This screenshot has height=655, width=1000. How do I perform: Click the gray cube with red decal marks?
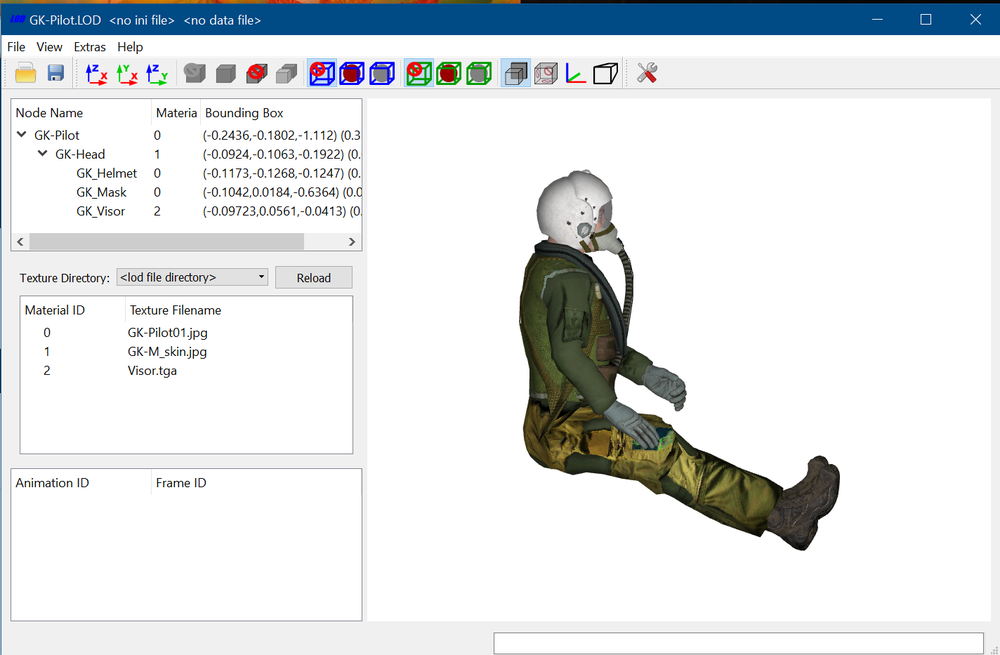click(546, 73)
